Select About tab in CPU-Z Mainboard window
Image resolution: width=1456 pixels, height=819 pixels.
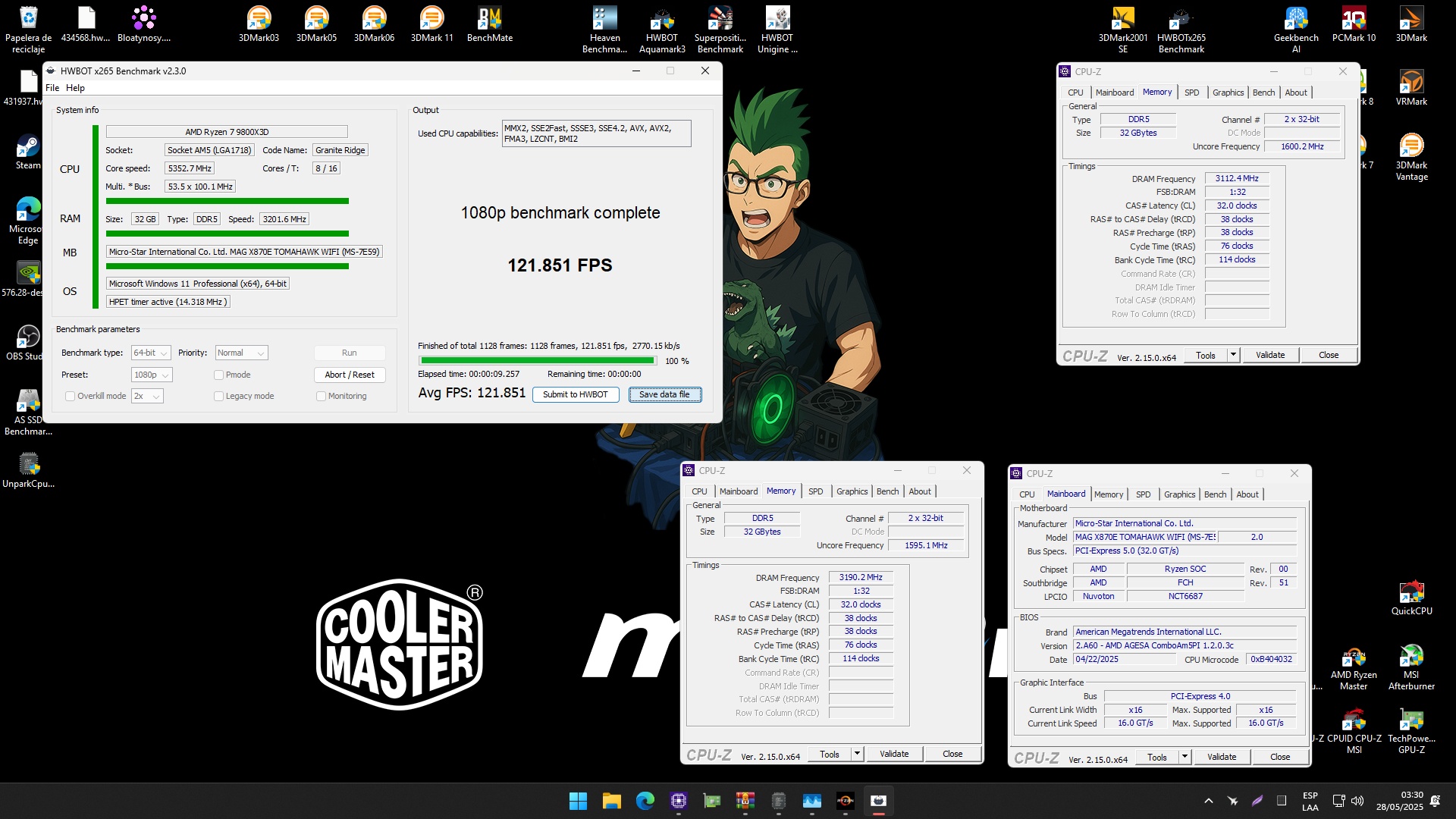pyautogui.click(x=1247, y=494)
